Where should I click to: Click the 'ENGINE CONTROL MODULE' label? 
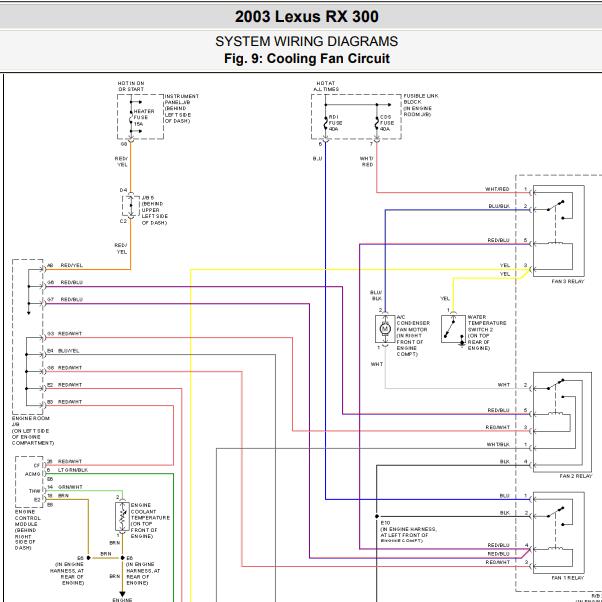click(28, 530)
